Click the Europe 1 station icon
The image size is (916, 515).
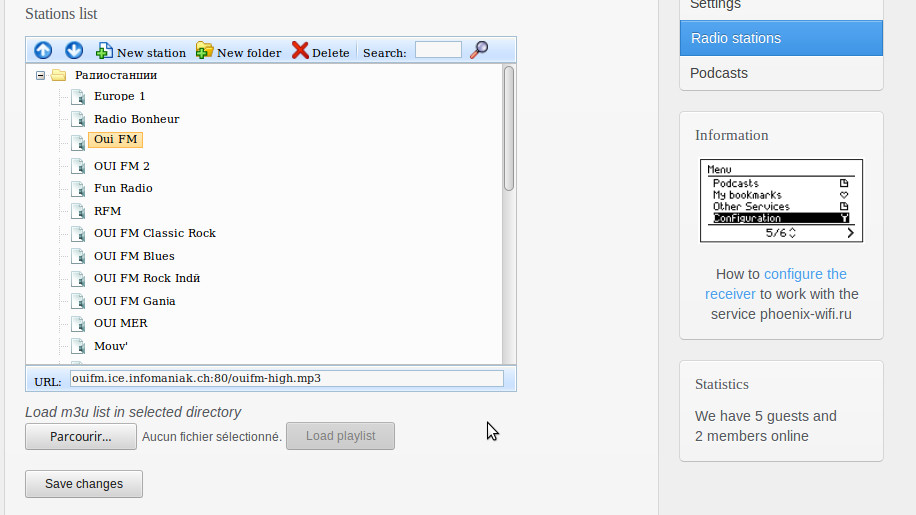pos(78,97)
